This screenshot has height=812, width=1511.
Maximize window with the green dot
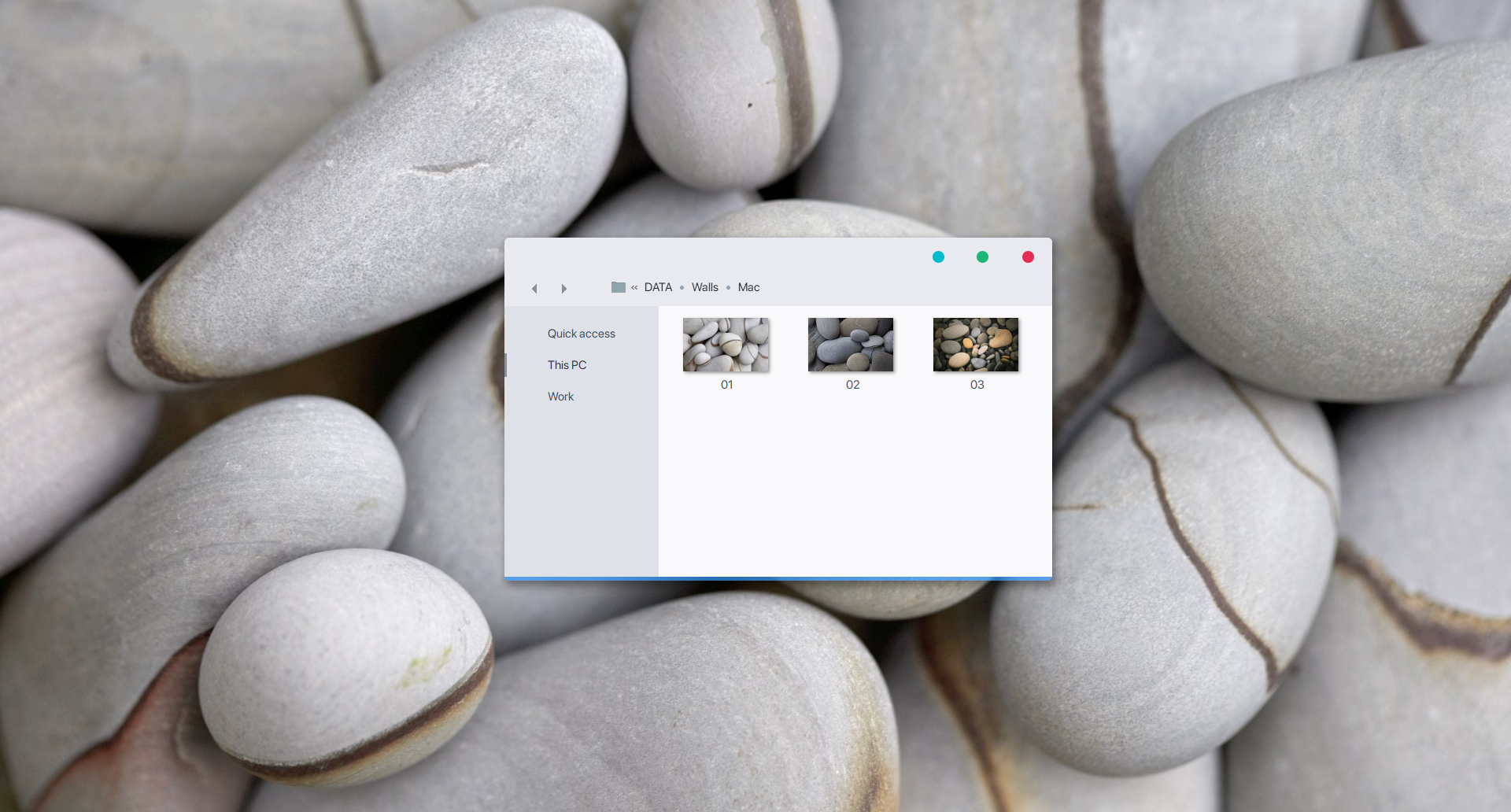click(982, 257)
